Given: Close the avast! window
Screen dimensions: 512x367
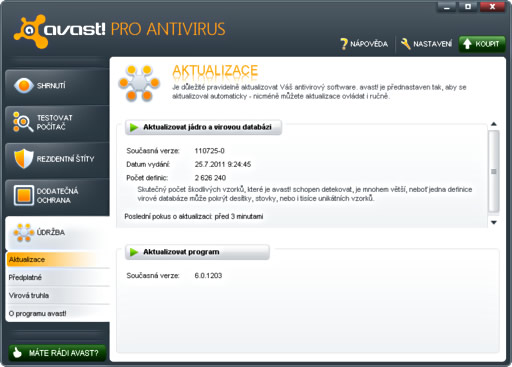Looking at the screenshot, I should click(x=492, y=7).
